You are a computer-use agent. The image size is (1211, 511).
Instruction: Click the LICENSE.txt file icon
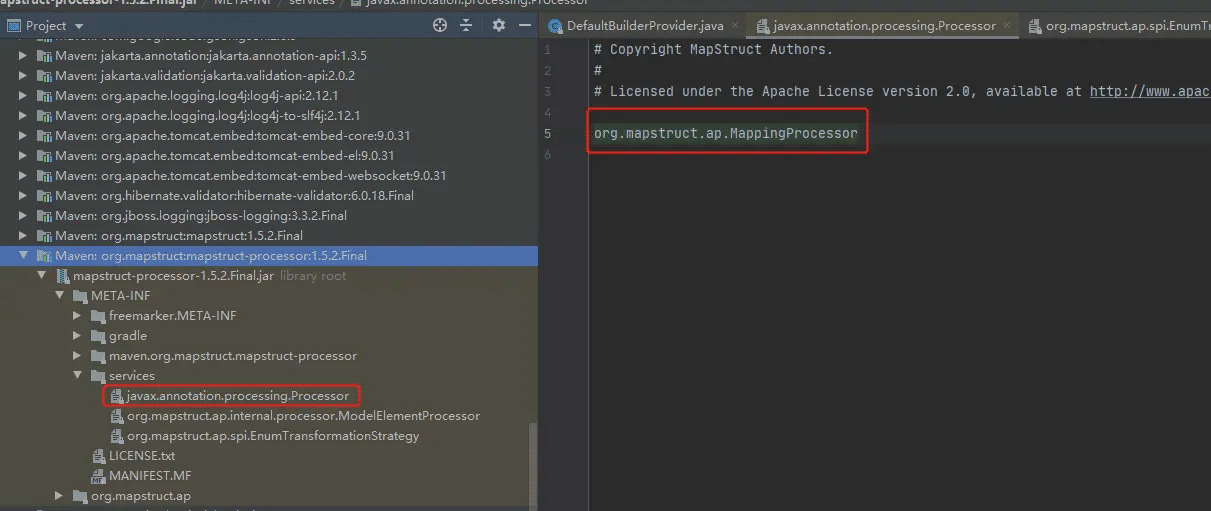[x=99, y=456]
